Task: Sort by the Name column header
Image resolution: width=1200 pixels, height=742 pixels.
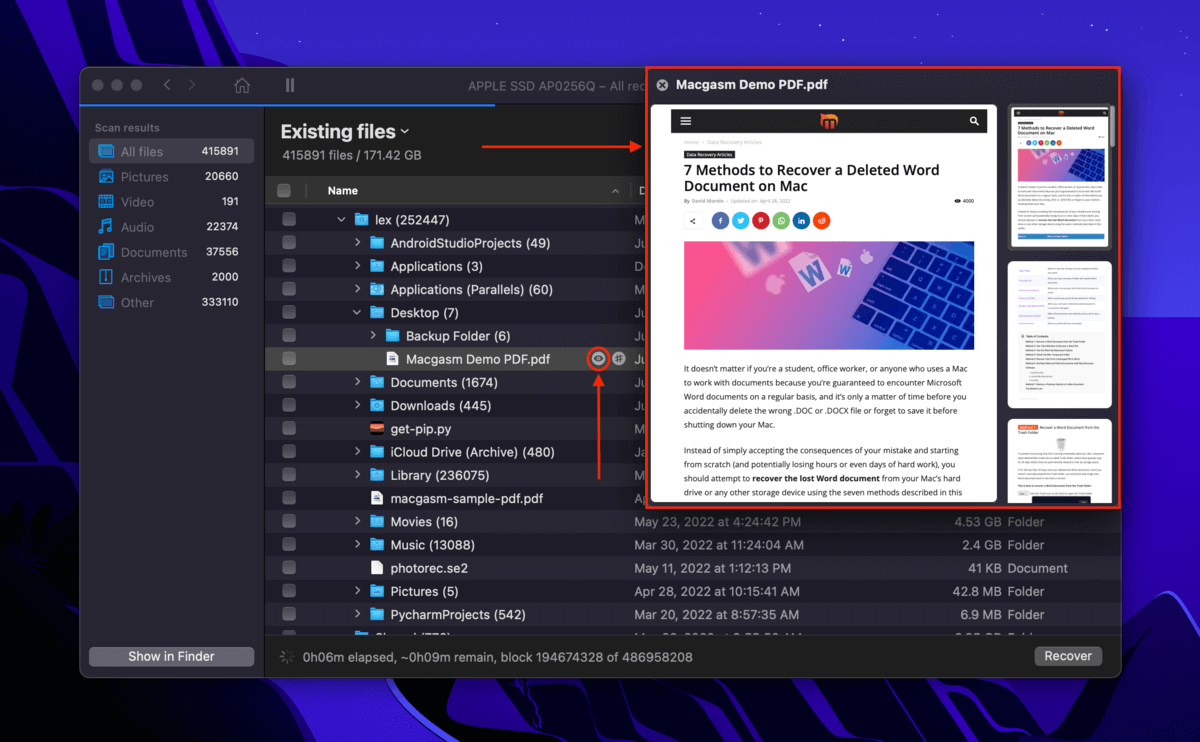Action: [343, 191]
